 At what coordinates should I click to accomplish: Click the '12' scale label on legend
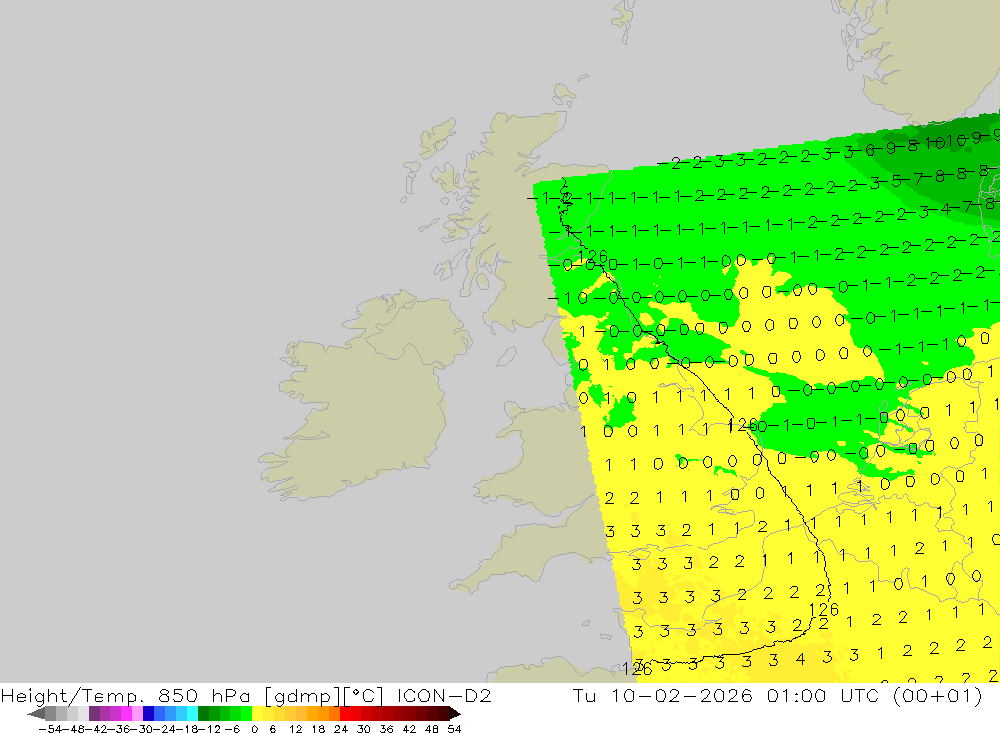click(295, 729)
